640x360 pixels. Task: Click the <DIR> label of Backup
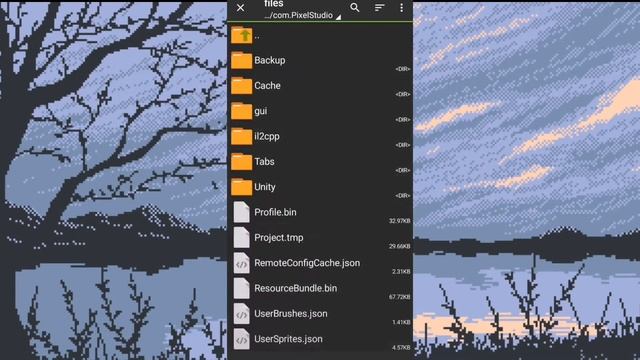pos(402,69)
